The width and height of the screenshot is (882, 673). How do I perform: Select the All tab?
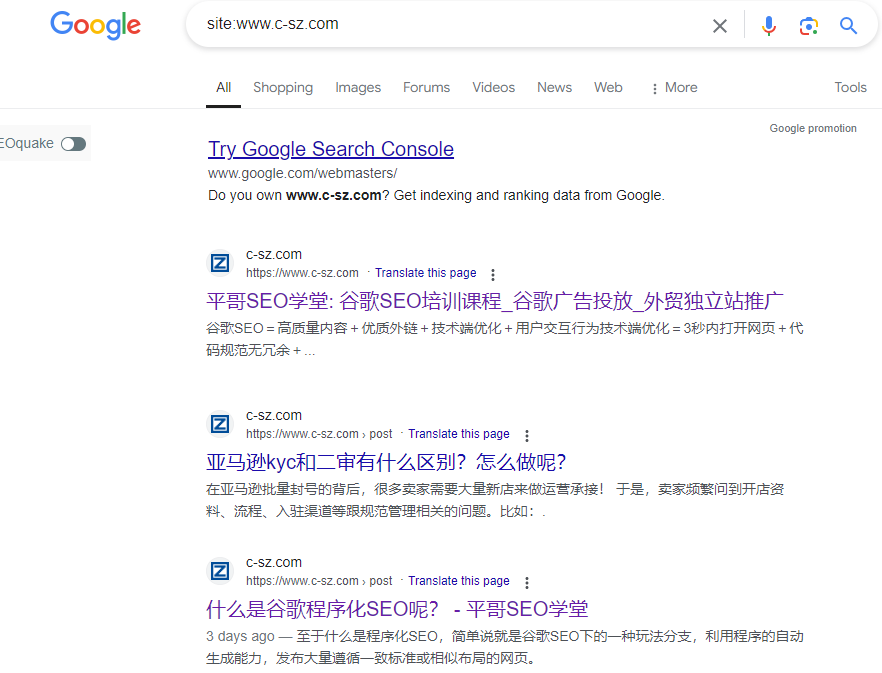coord(223,88)
